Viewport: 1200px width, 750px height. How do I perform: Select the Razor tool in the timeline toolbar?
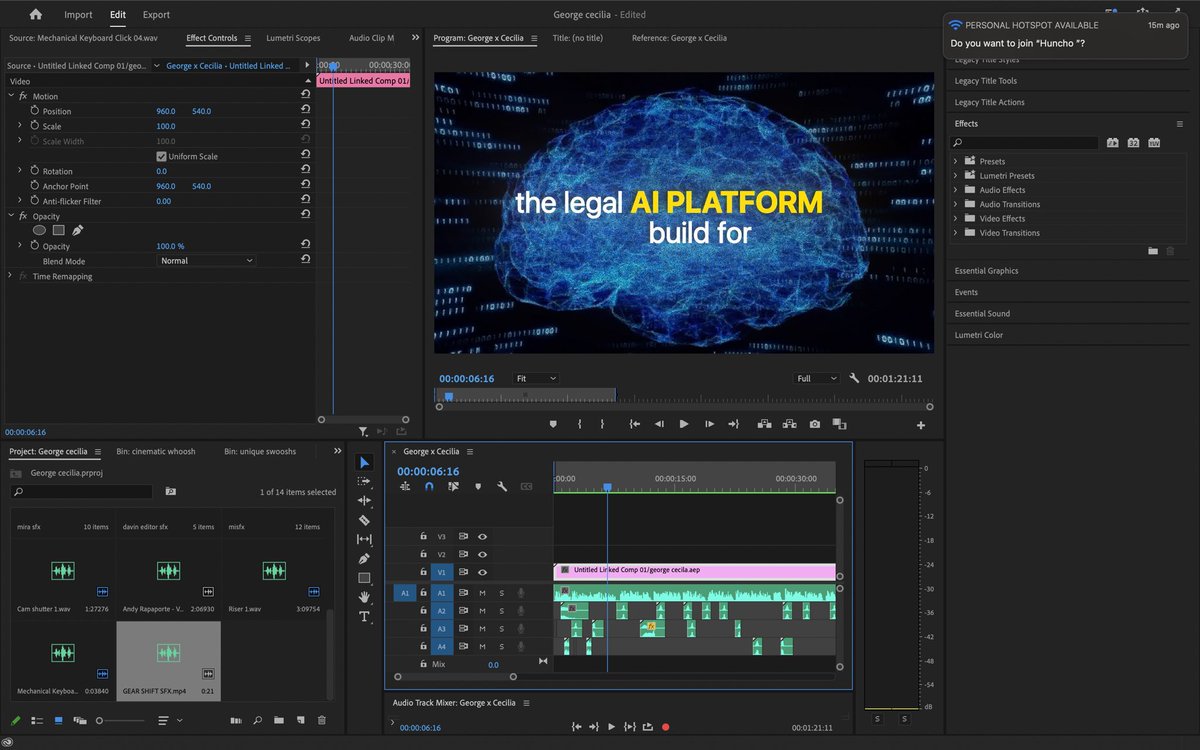[365, 520]
